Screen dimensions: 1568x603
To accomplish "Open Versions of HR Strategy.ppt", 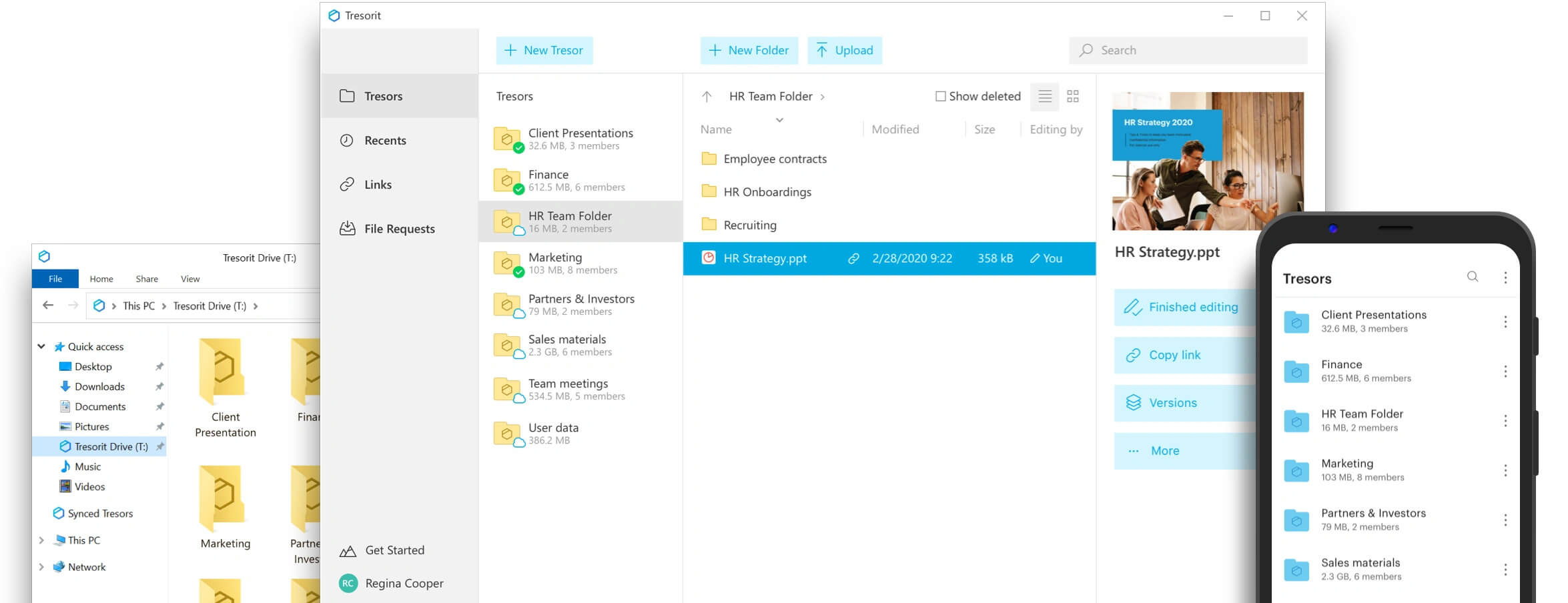I will tap(1185, 403).
